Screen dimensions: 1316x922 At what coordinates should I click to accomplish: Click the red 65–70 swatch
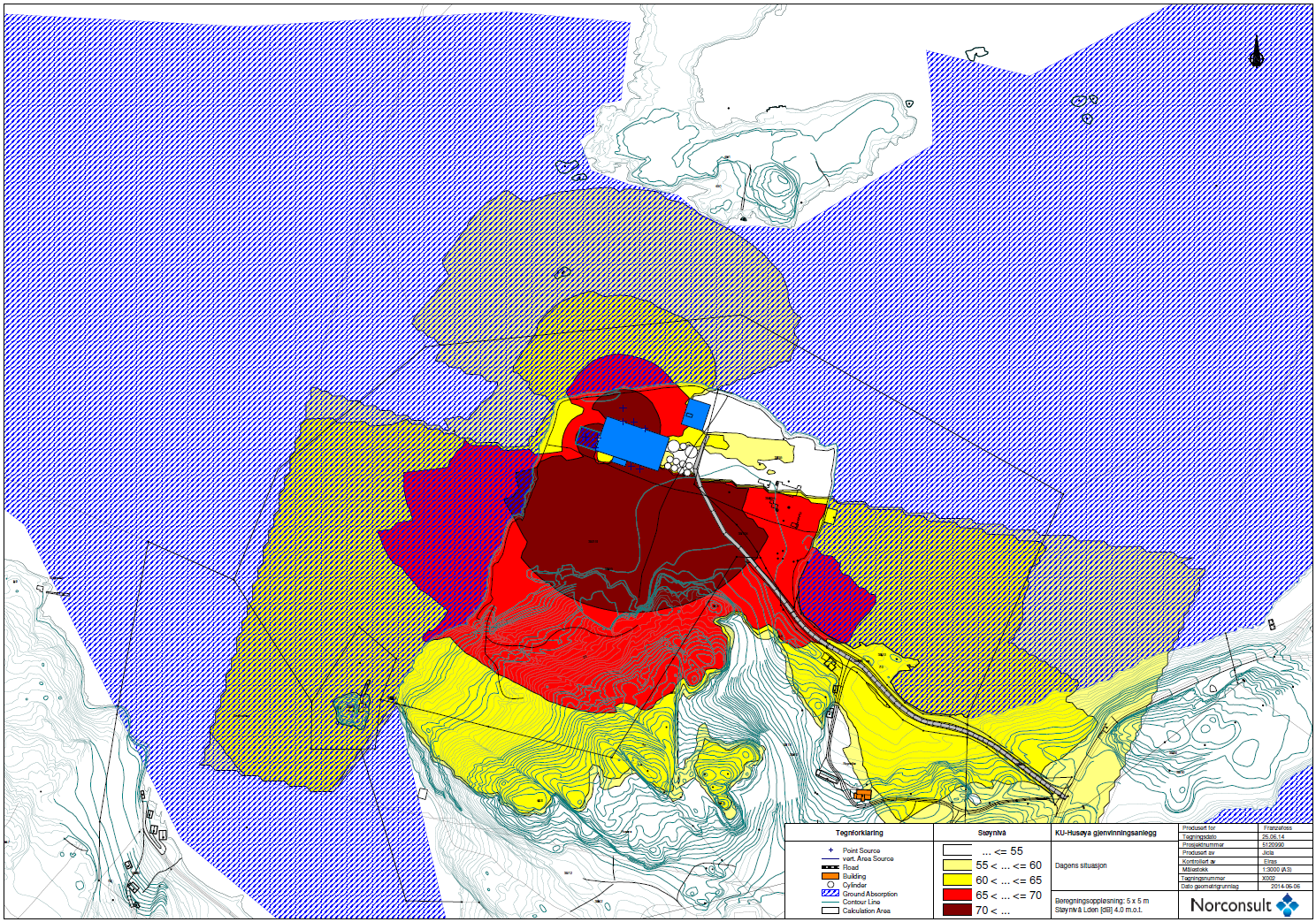(x=957, y=895)
